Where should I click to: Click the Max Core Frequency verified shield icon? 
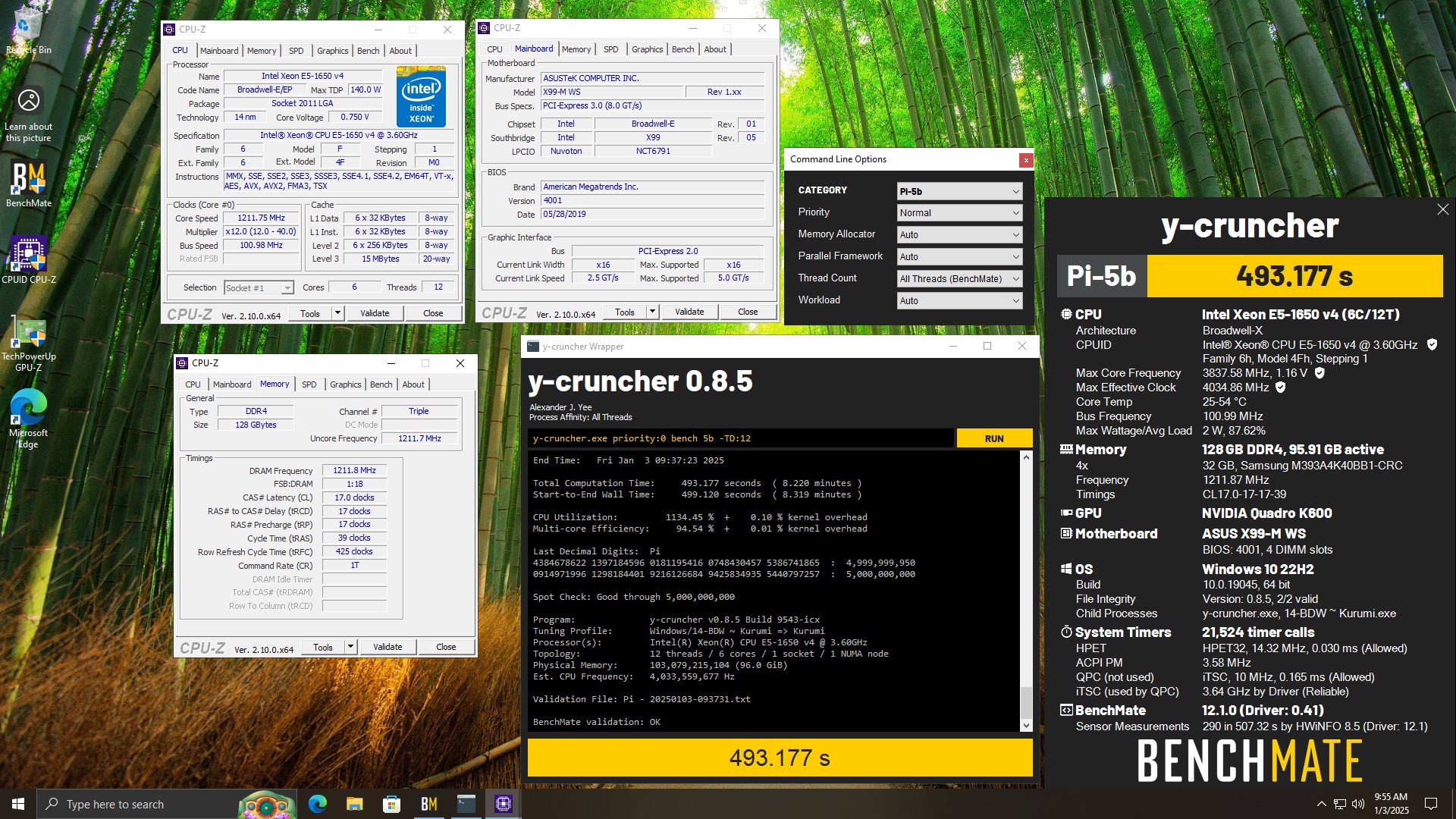pyautogui.click(x=1319, y=372)
